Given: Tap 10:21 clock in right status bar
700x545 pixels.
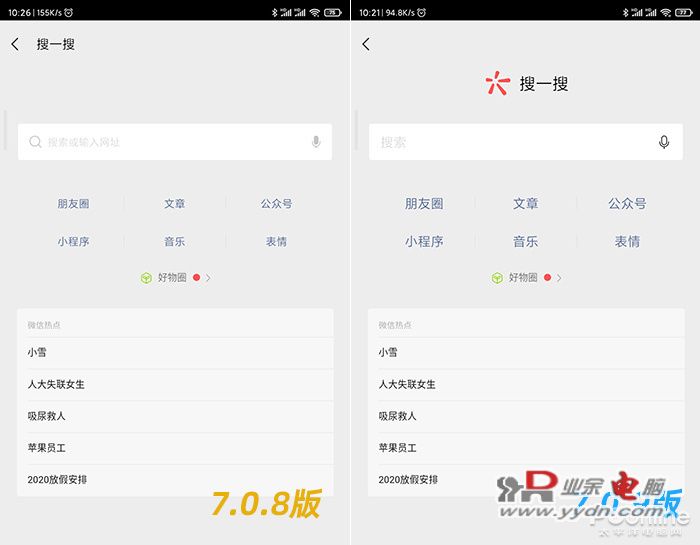Looking at the screenshot, I should 370,12.
